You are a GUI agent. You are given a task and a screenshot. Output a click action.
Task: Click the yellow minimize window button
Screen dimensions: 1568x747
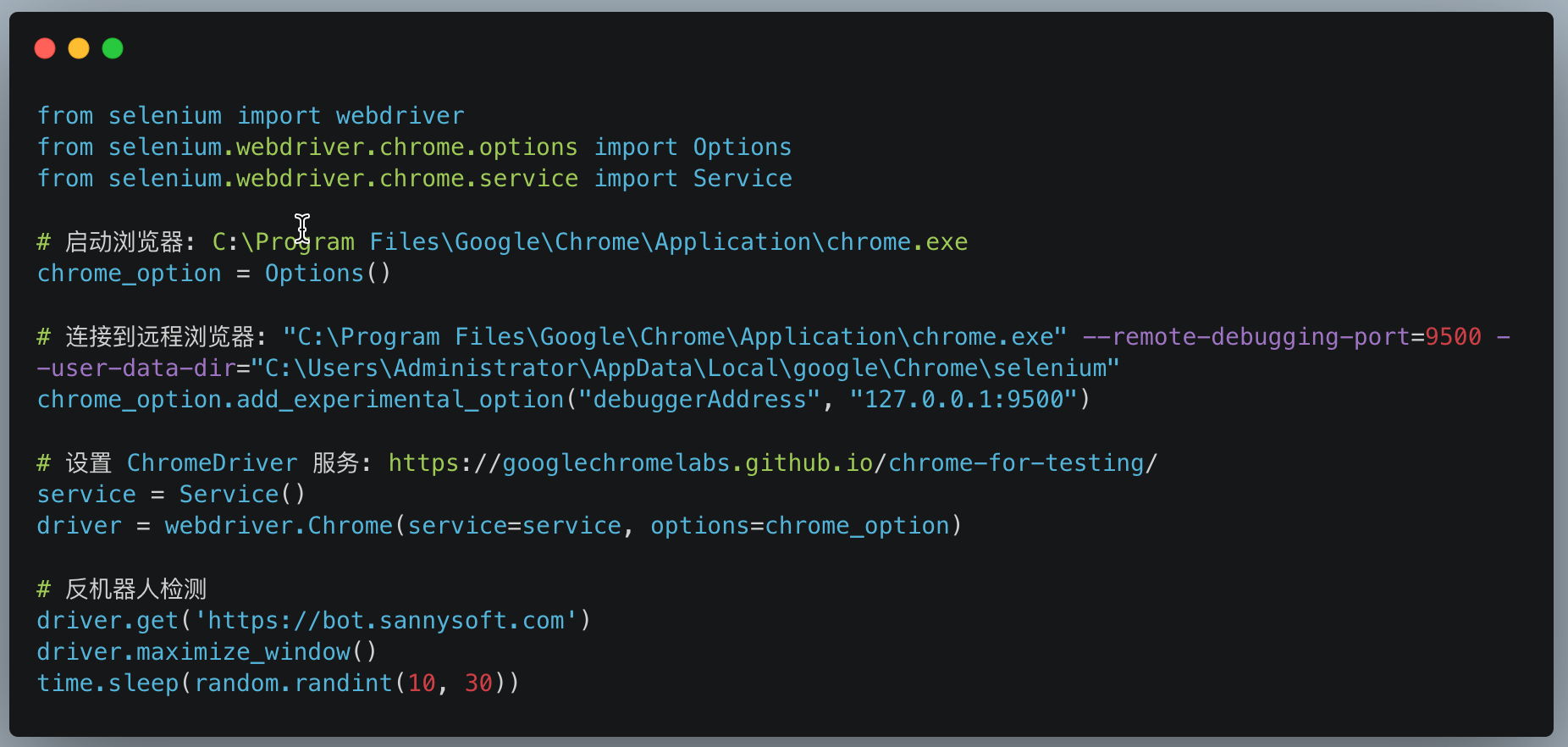click(x=79, y=49)
